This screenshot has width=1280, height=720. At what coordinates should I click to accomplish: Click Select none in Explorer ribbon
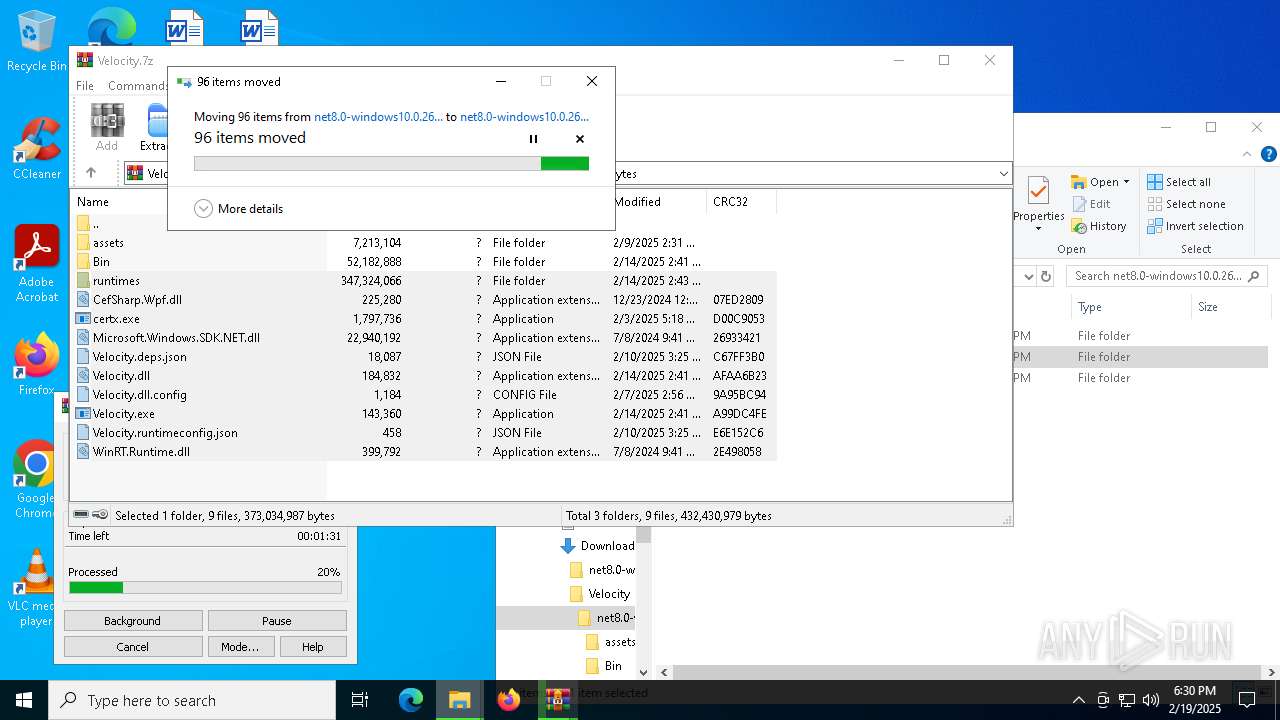tap(1186, 204)
